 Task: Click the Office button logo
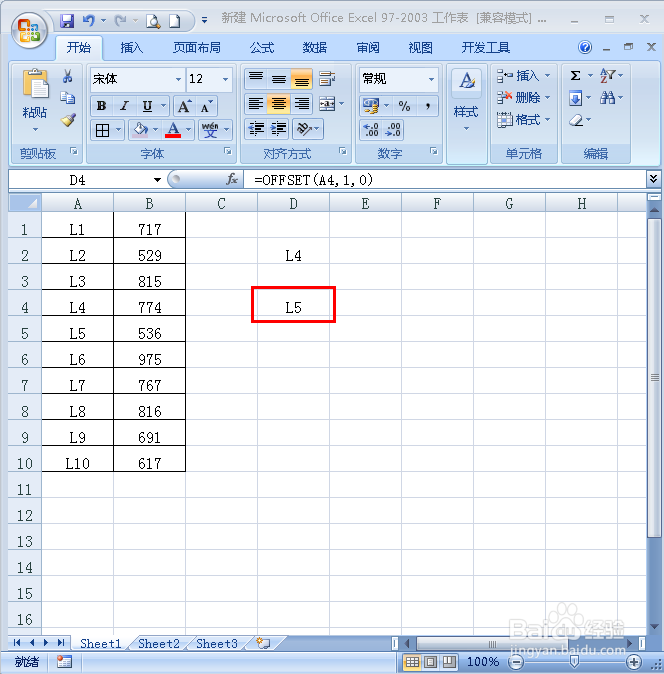[29, 30]
